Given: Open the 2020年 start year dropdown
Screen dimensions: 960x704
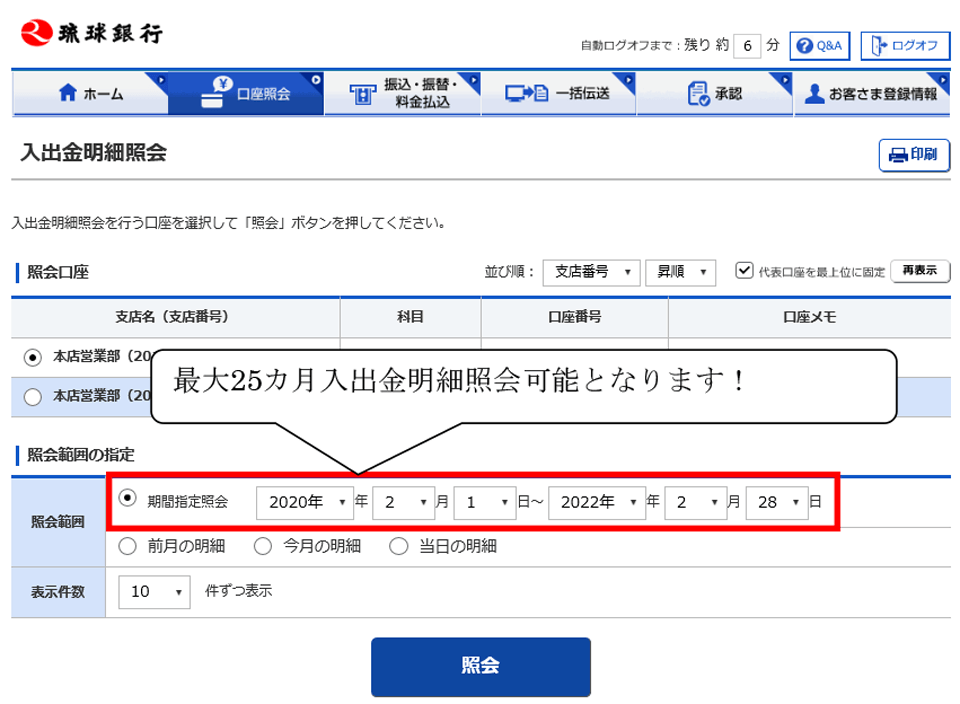Looking at the screenshot, I should point(304,502).
